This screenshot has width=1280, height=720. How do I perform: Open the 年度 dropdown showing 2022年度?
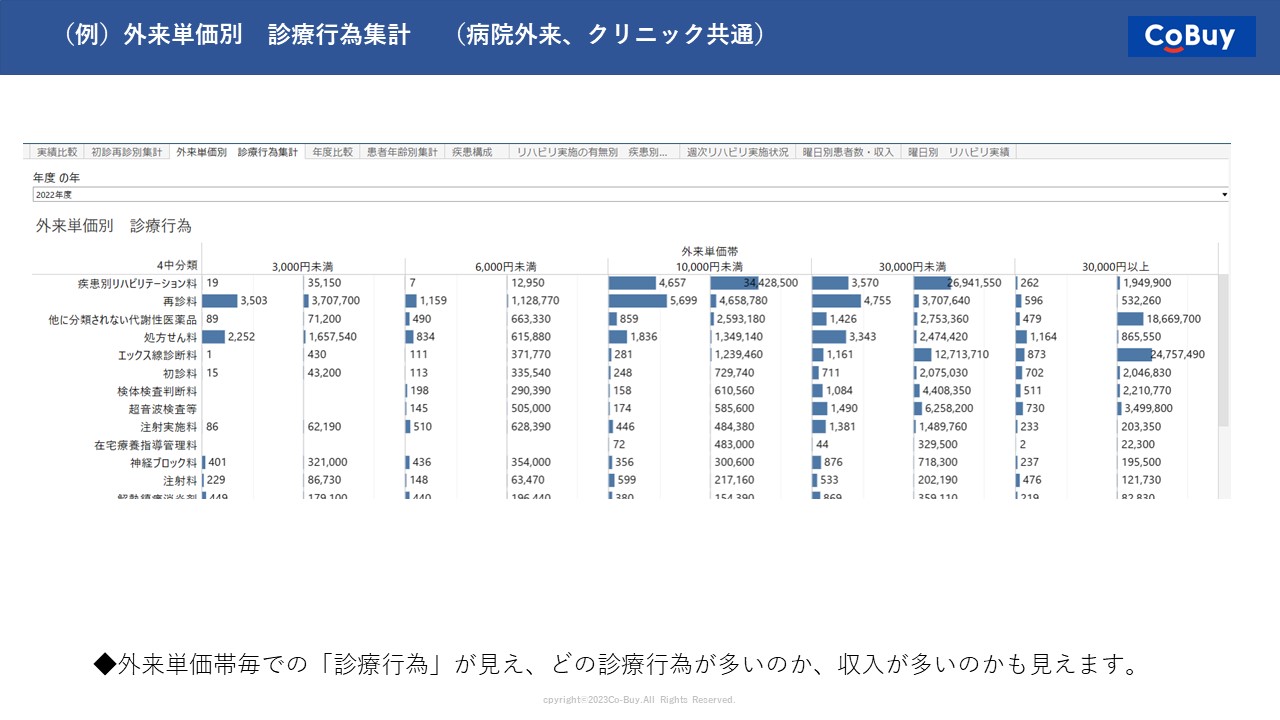coord(630,194)
